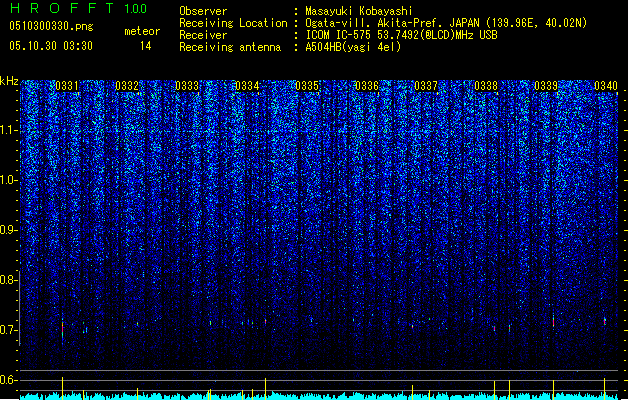
Task: Click the 0331 time marker
Action: (x=67, y=86)
